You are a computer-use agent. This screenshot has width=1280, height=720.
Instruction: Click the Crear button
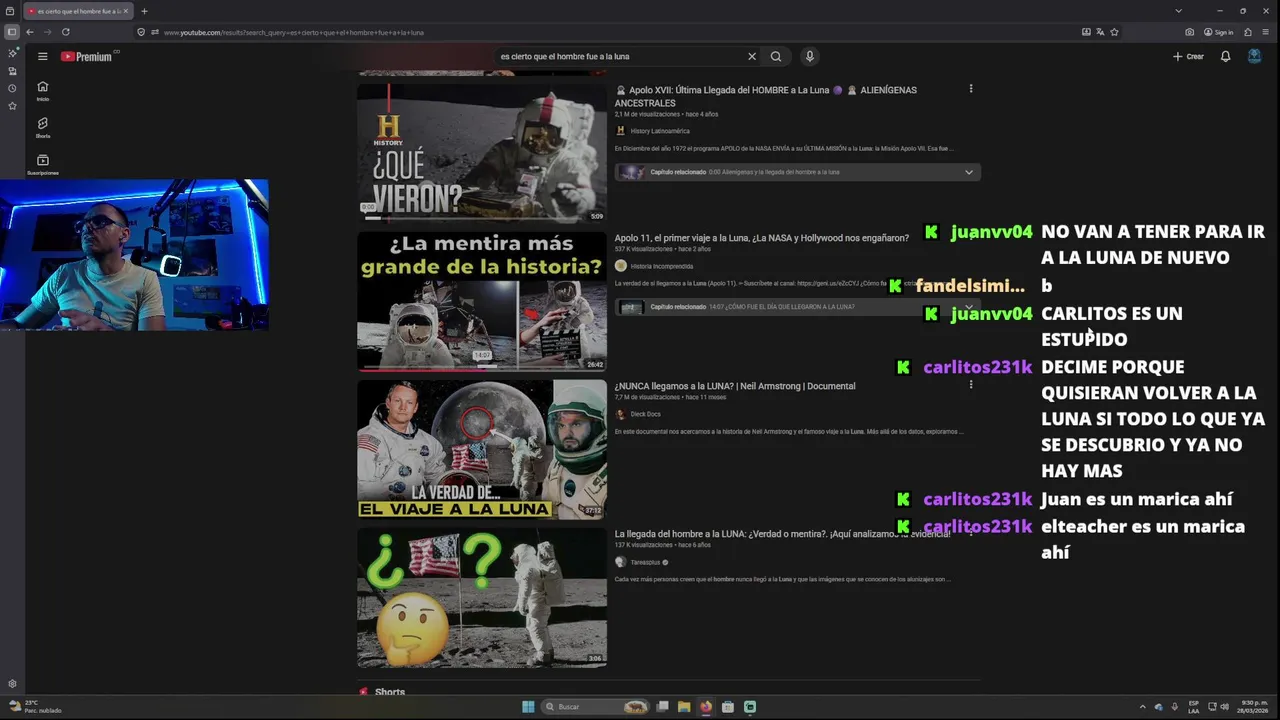pyautogui.click(x=1188, y=57)
